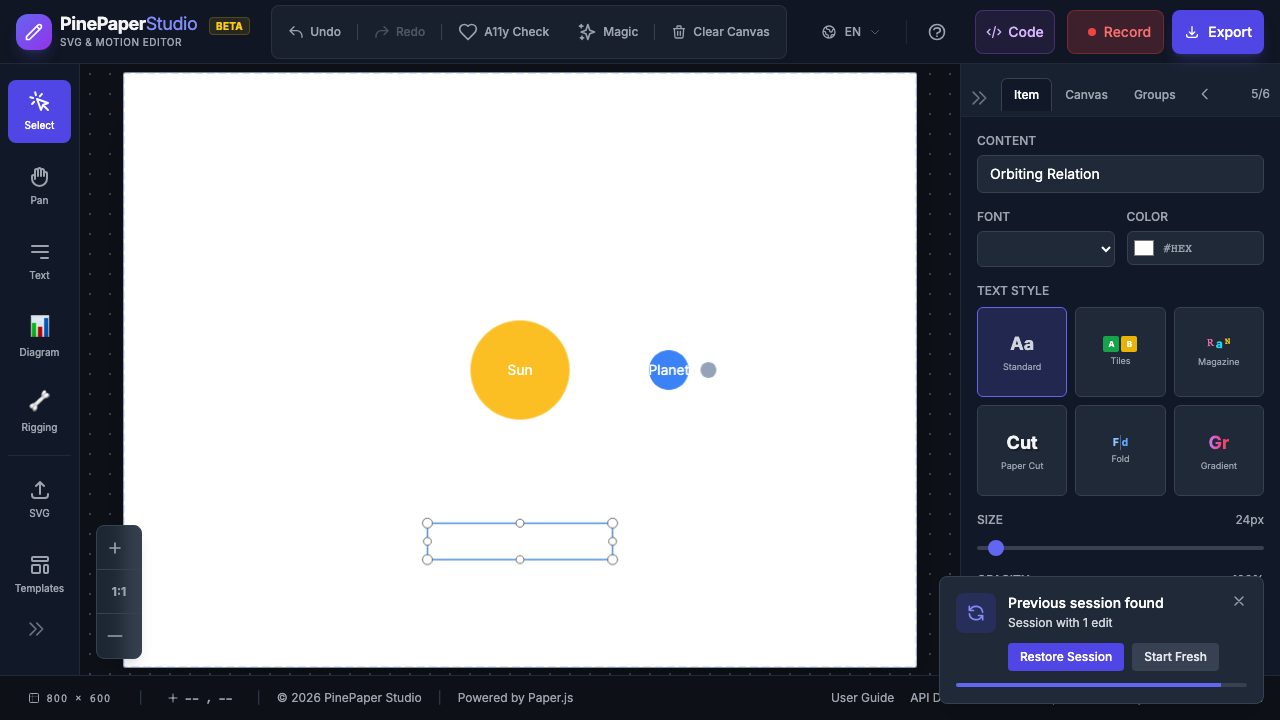
Task: Restore the previous session
Action: click(1065, 656)
